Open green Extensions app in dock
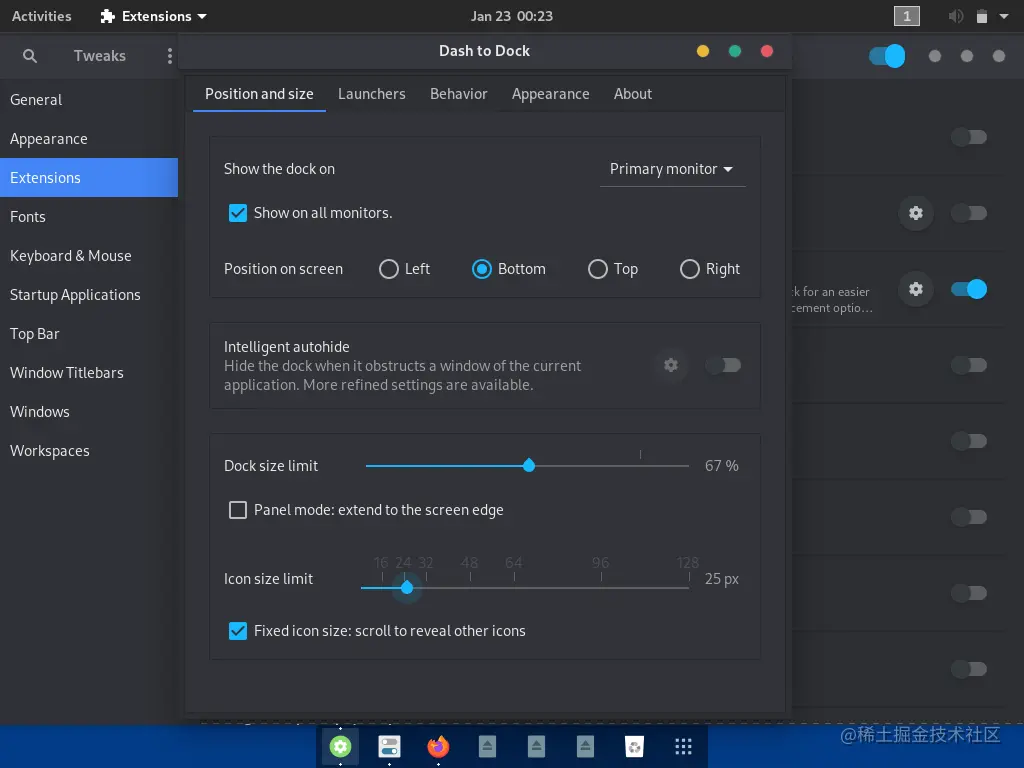The image size is (1024, 768). click(x=340, y=746)
